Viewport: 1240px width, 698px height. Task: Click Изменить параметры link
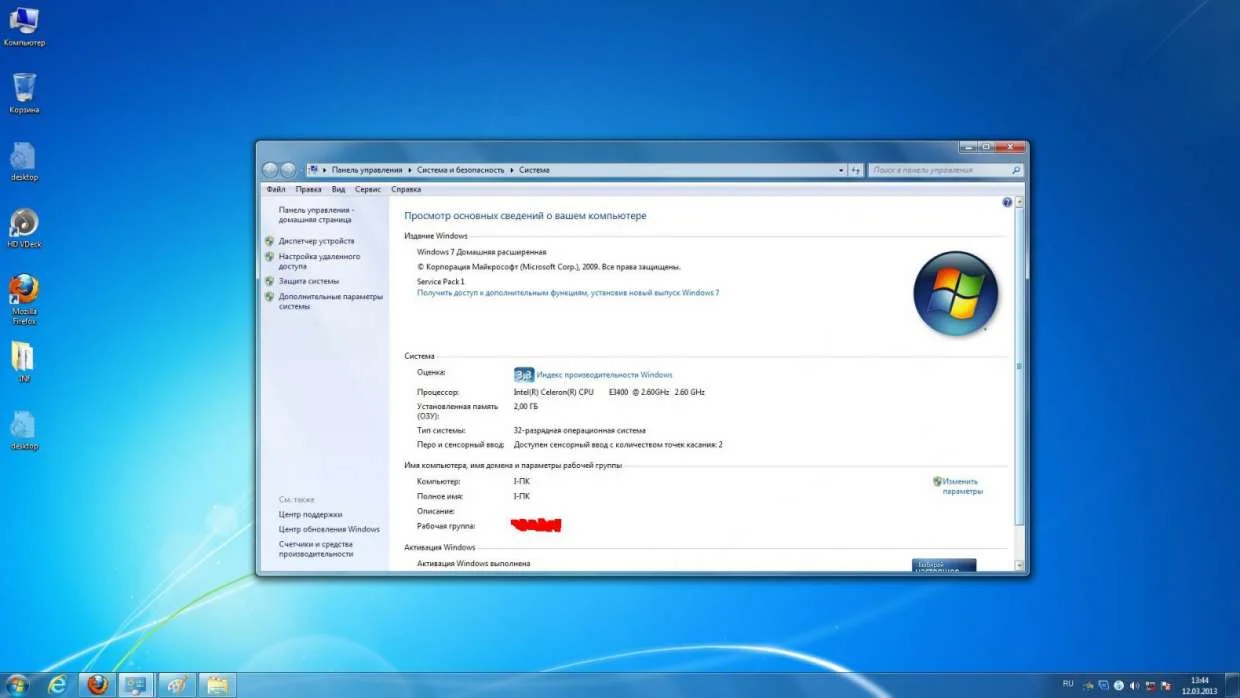tap(961, 486)
